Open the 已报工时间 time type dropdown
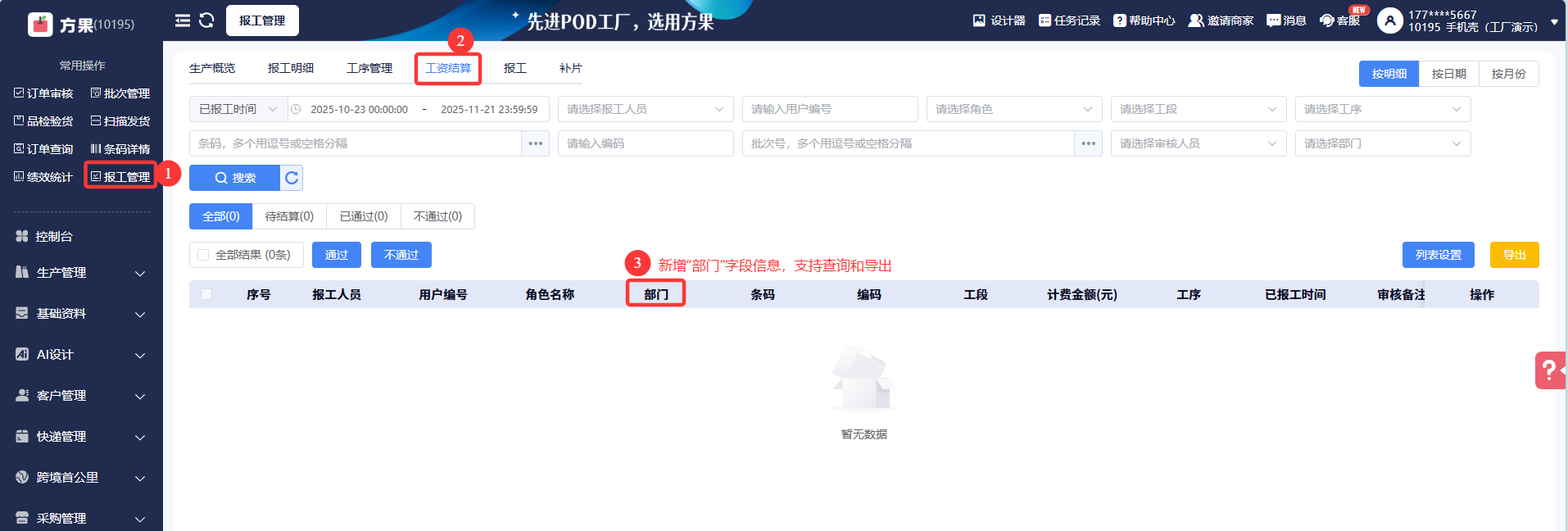 click(238, 109)
